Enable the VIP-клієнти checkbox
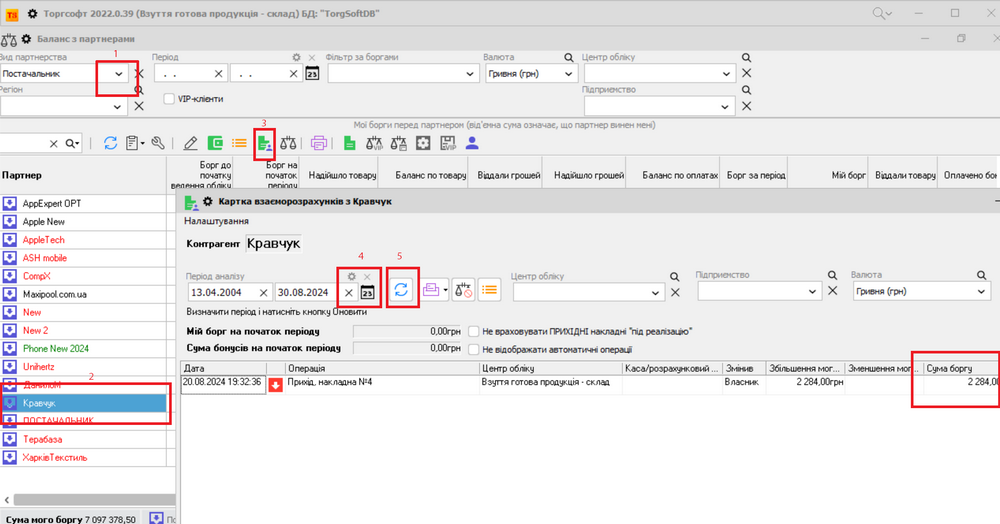This screenshot has width=1000, height=524. (x=170, y=99)
